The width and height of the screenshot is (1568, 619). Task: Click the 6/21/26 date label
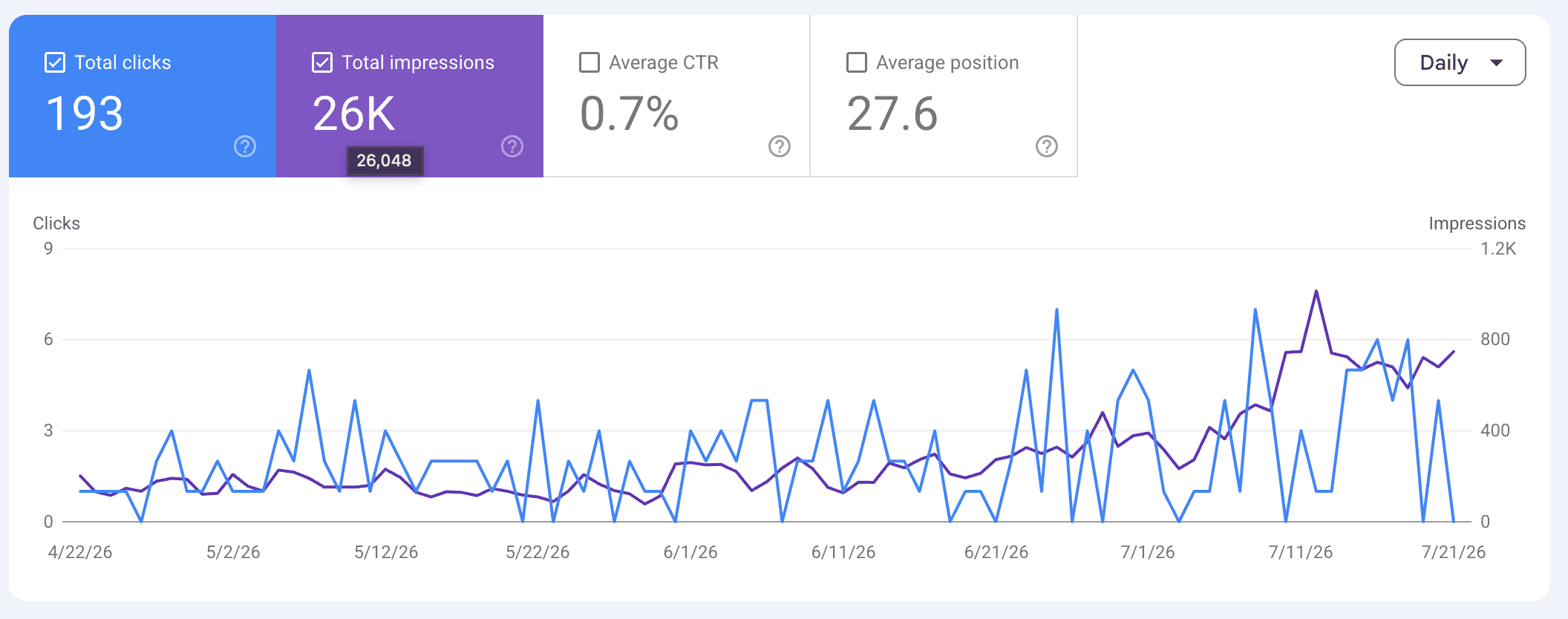click(996, 552)
